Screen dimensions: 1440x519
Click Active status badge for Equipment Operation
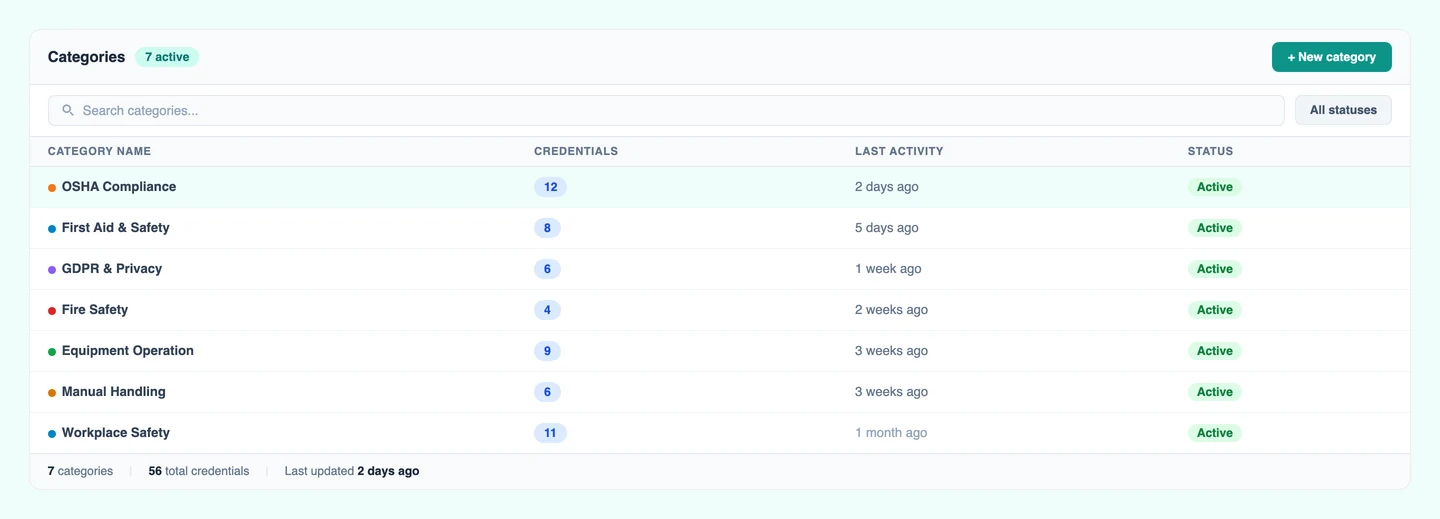point(1215,351)
